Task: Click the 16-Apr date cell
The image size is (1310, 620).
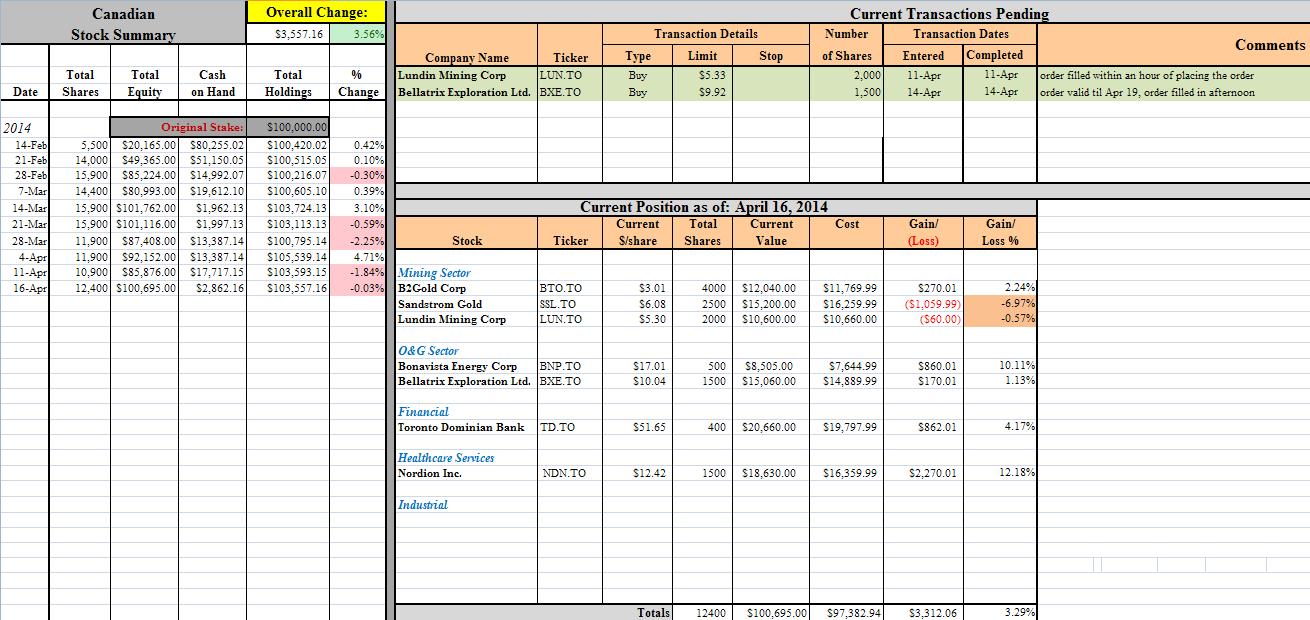Action: (x=24, y=288)
